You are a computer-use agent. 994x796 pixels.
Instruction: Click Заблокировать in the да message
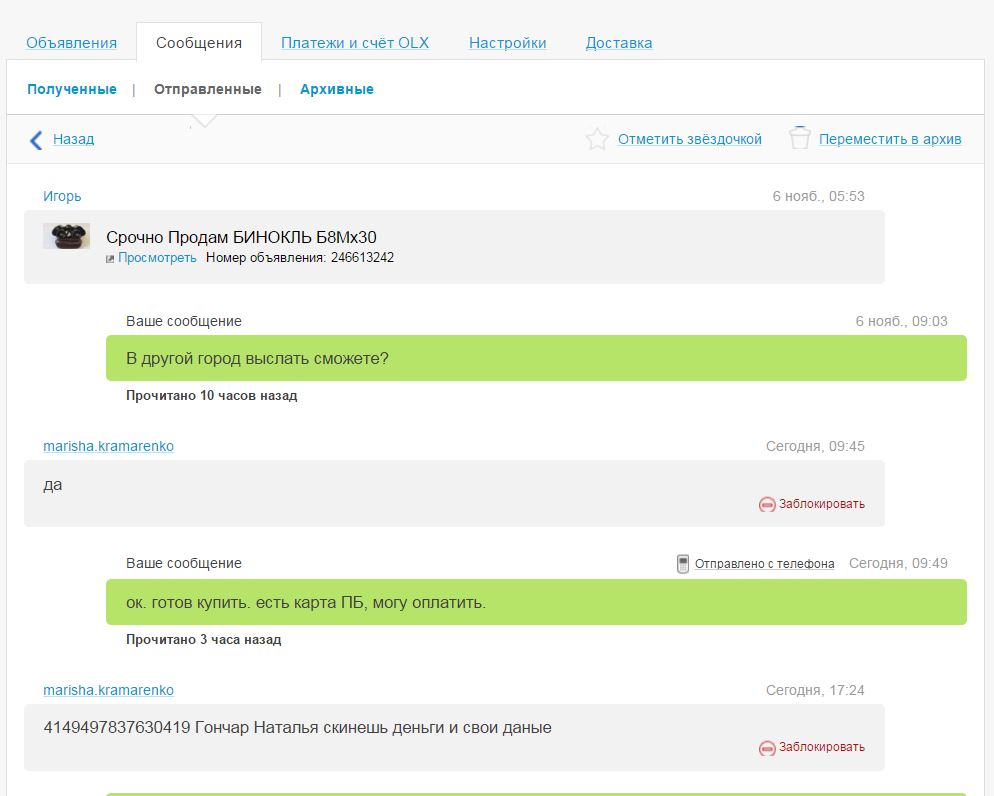[822, 504]
